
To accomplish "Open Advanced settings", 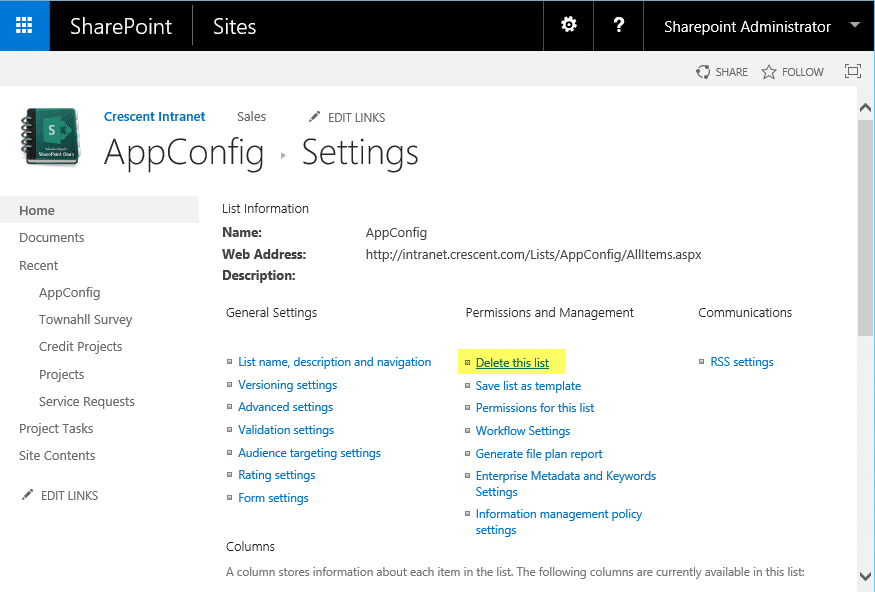I will pyautogui.click(x=285, y=407).
